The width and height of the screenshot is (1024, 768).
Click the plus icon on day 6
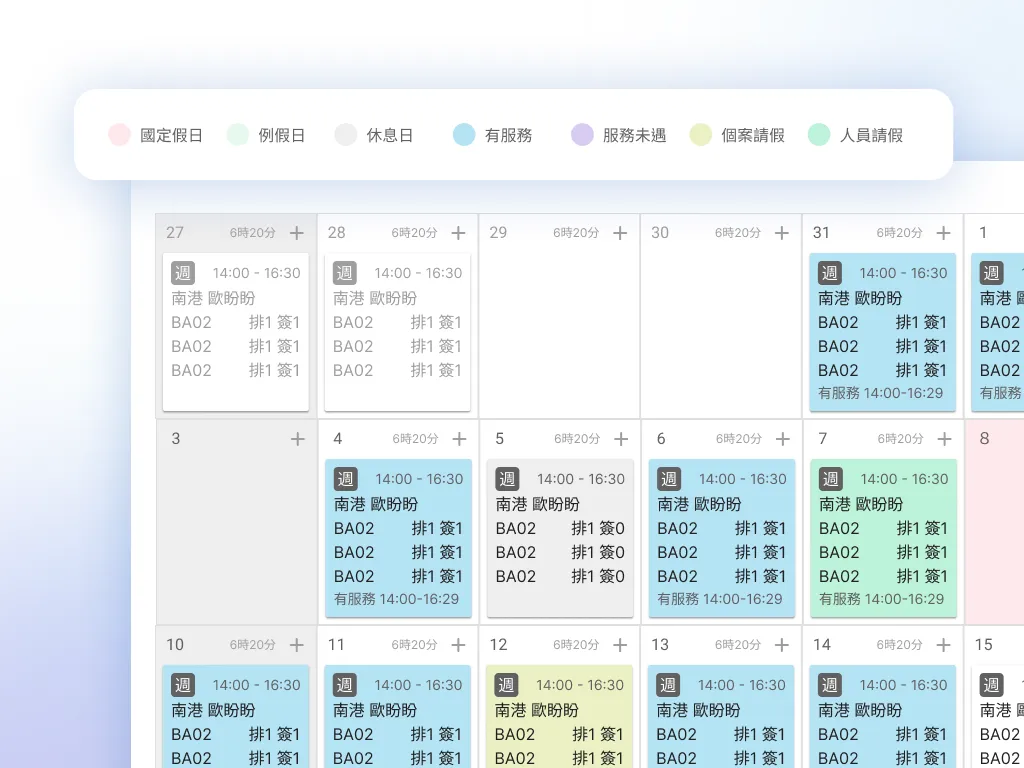point(783,439)
